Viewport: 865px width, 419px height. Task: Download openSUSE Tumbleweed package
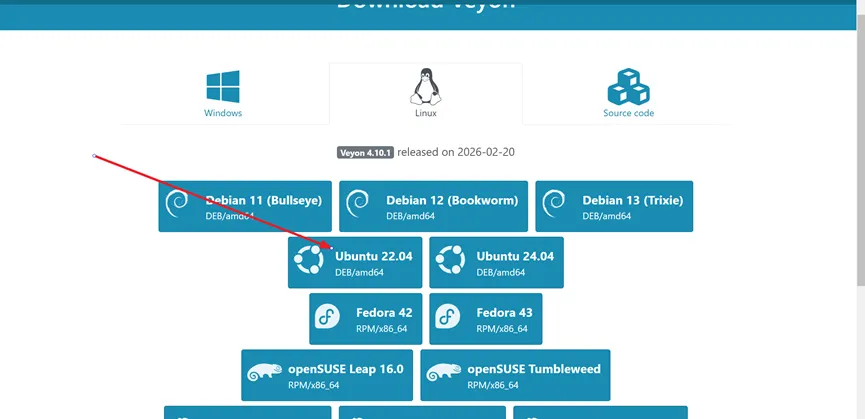tap(515, 375)
